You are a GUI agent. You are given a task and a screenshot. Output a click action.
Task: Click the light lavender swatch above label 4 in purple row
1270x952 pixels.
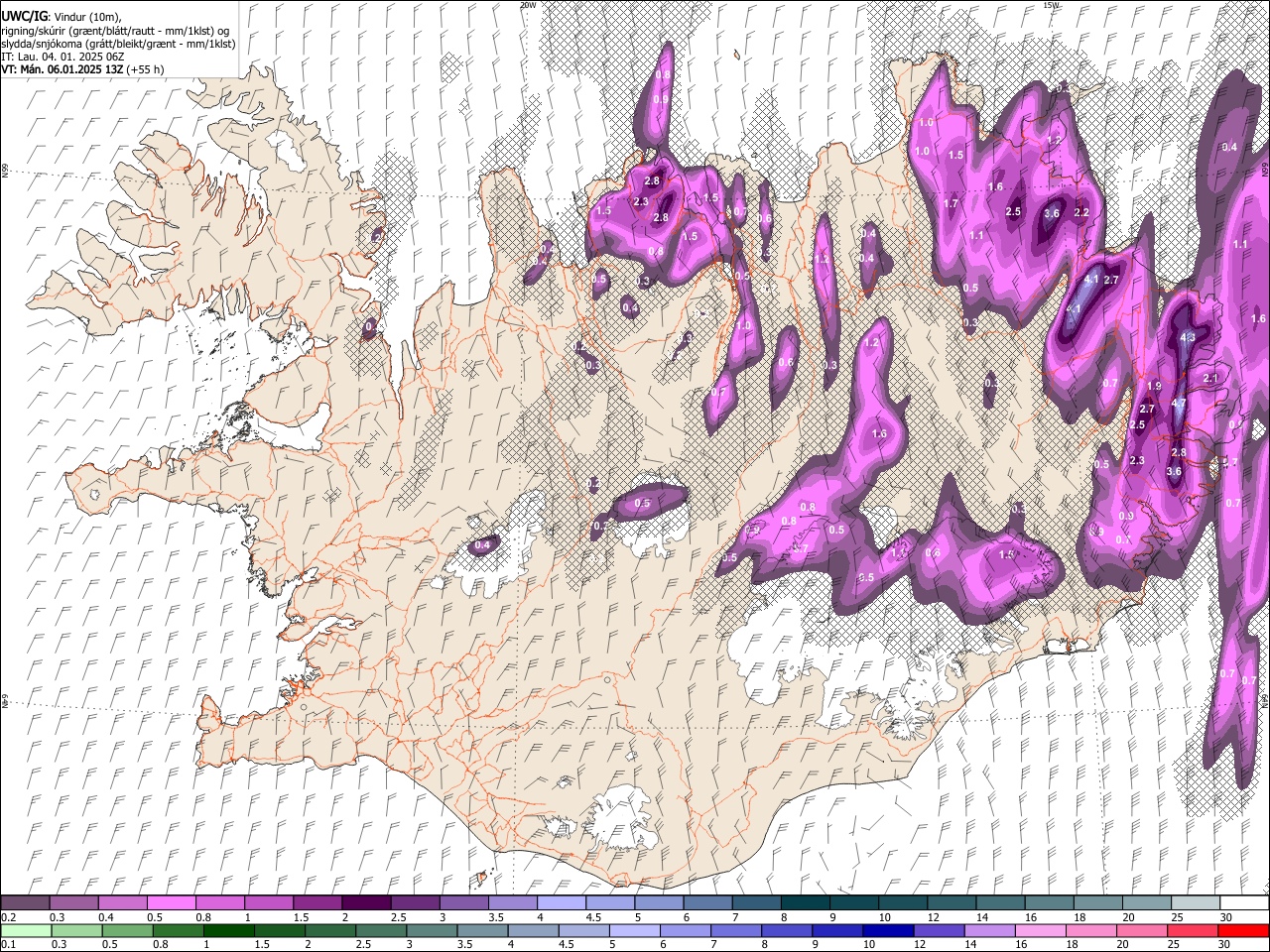click(561, 903)
